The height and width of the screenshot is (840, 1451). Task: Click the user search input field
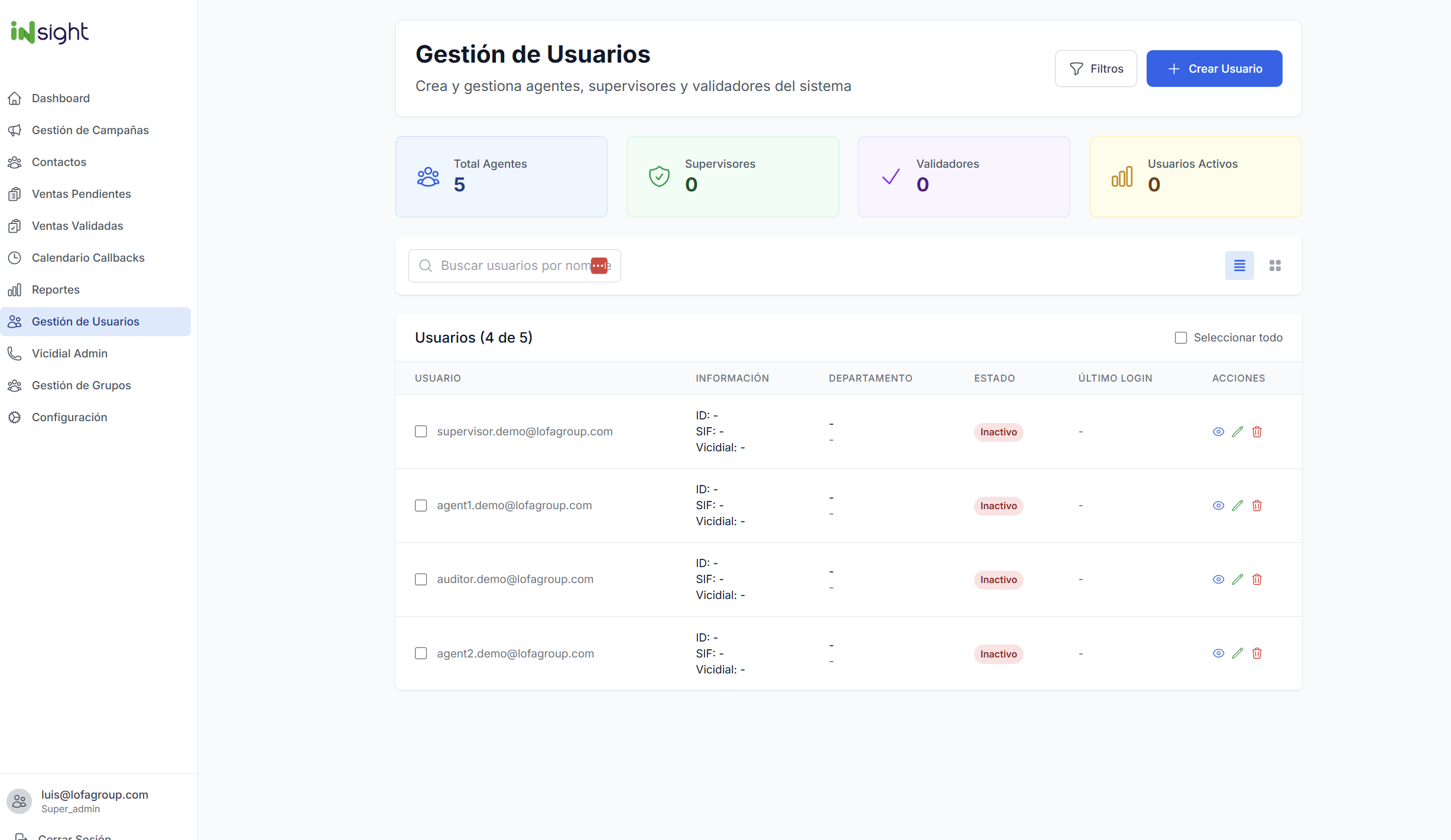513,265
